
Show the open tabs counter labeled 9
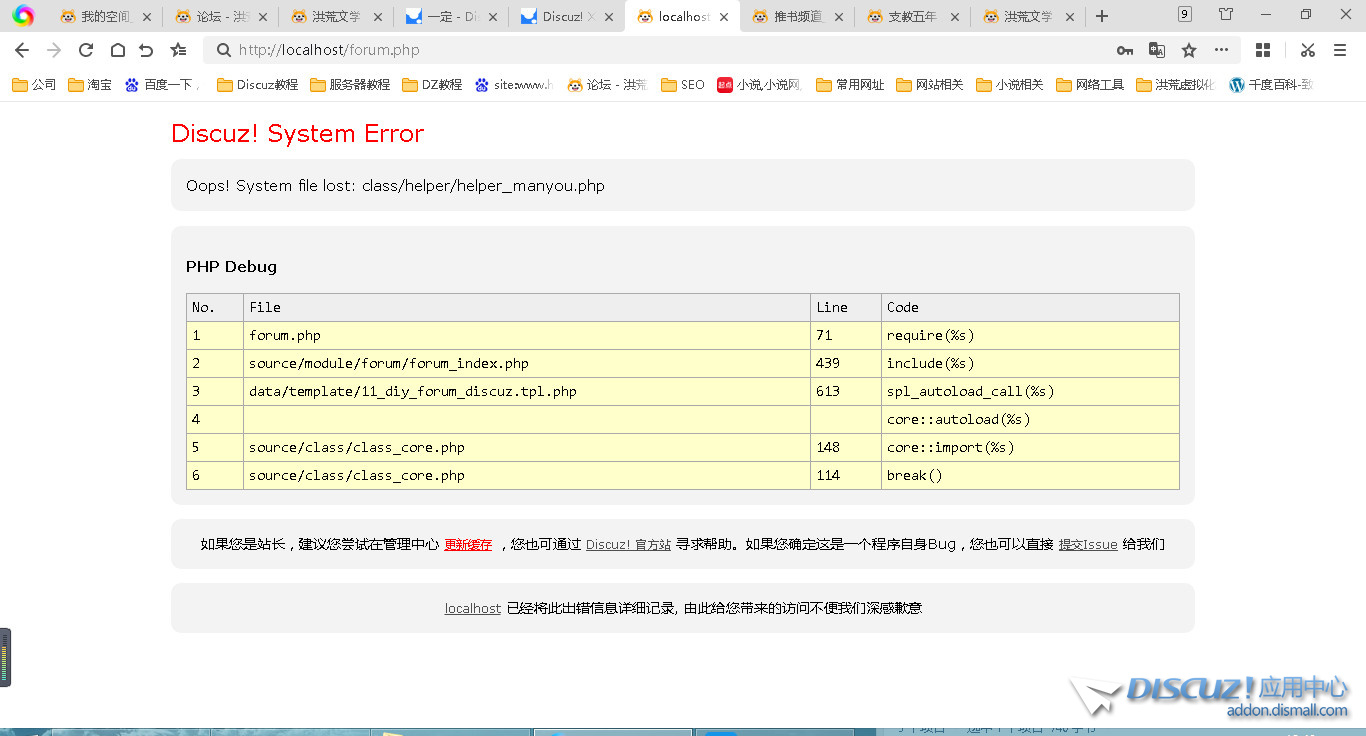pos(1185,14)
